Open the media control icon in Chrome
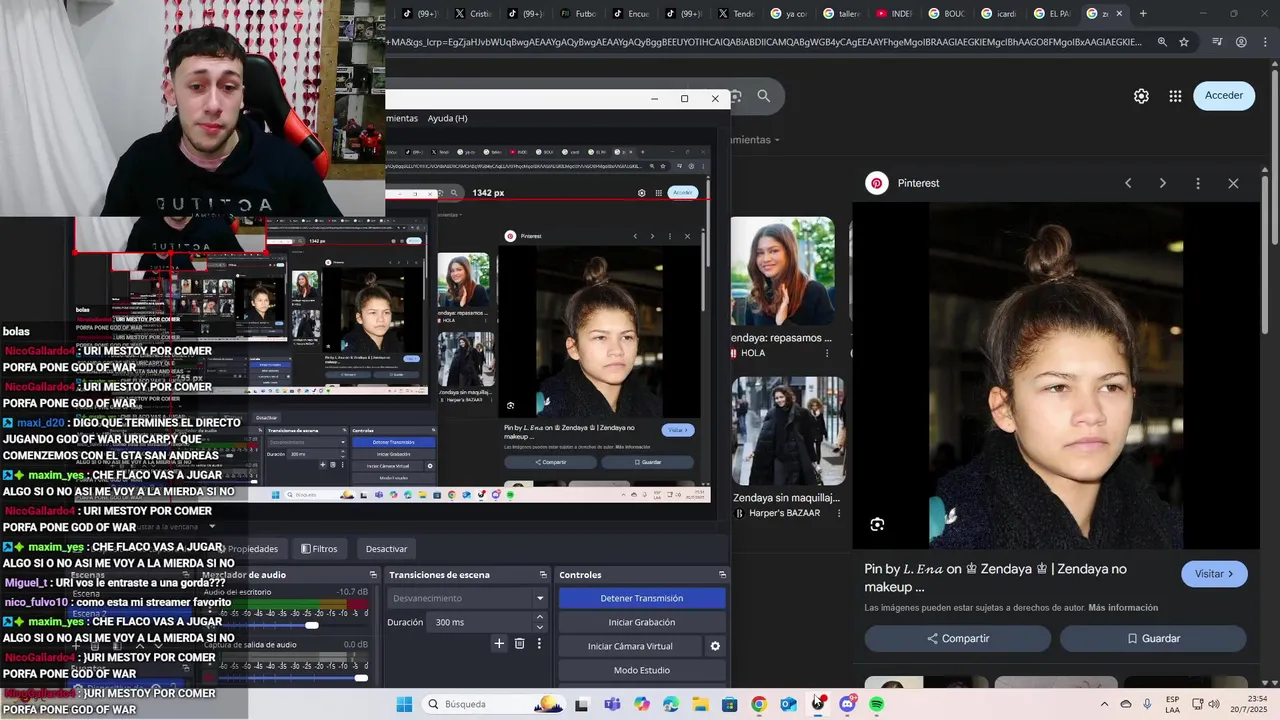1280x720 pixels. pos(1217,42)
